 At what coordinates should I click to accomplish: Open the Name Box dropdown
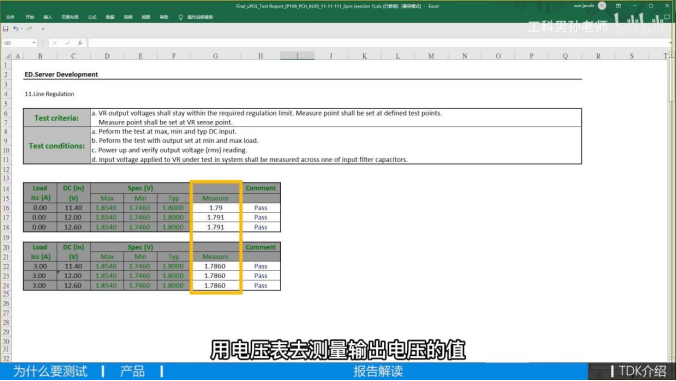pos(34,43)
